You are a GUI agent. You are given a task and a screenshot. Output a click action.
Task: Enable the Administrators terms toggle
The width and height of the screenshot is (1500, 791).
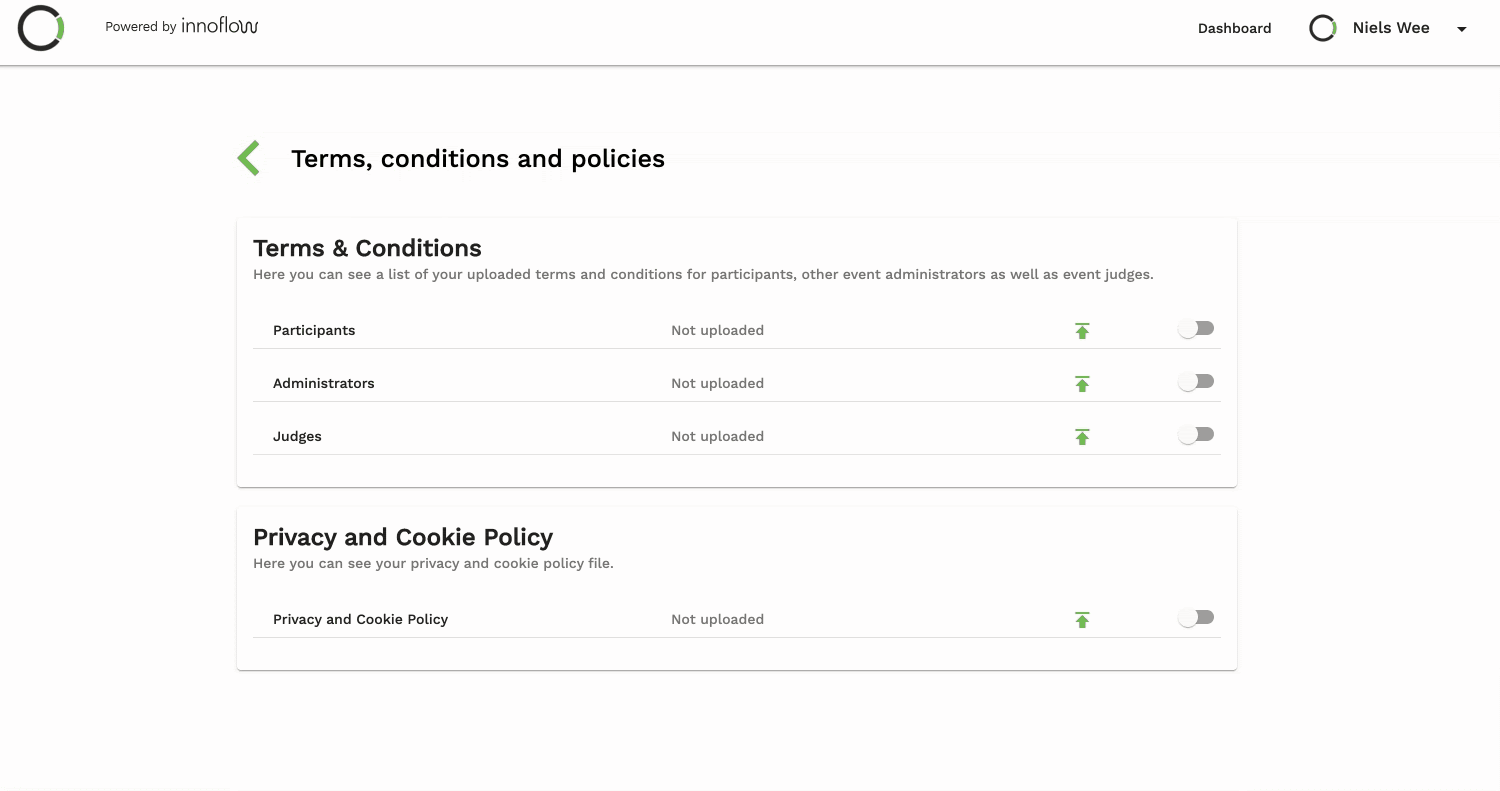click(x=1196, y=382)
